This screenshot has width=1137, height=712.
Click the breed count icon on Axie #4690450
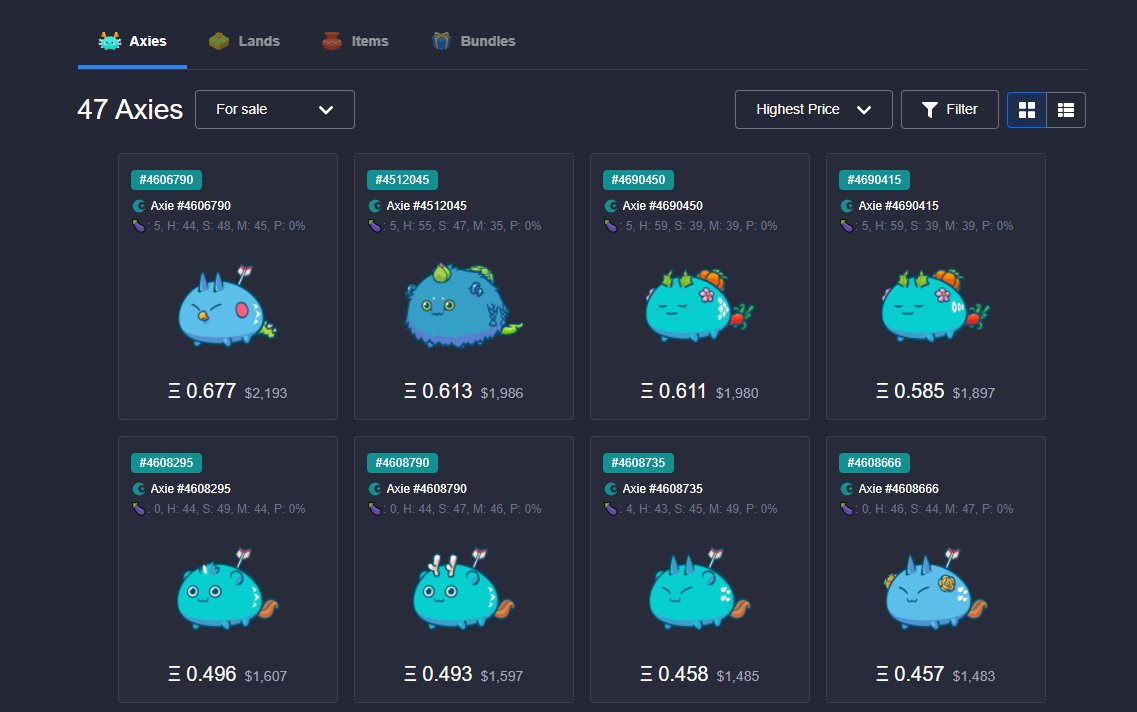[x=611, y=225]
